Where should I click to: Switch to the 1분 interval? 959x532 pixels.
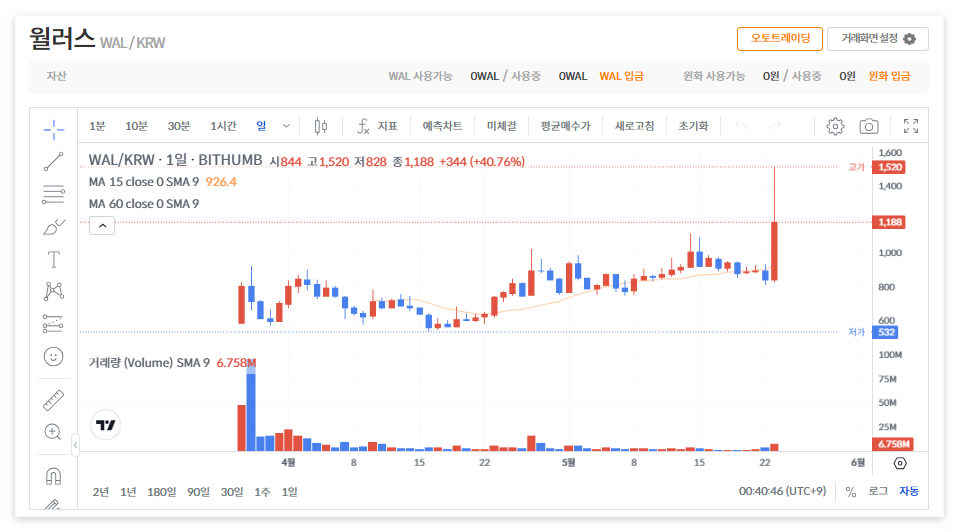97,126
